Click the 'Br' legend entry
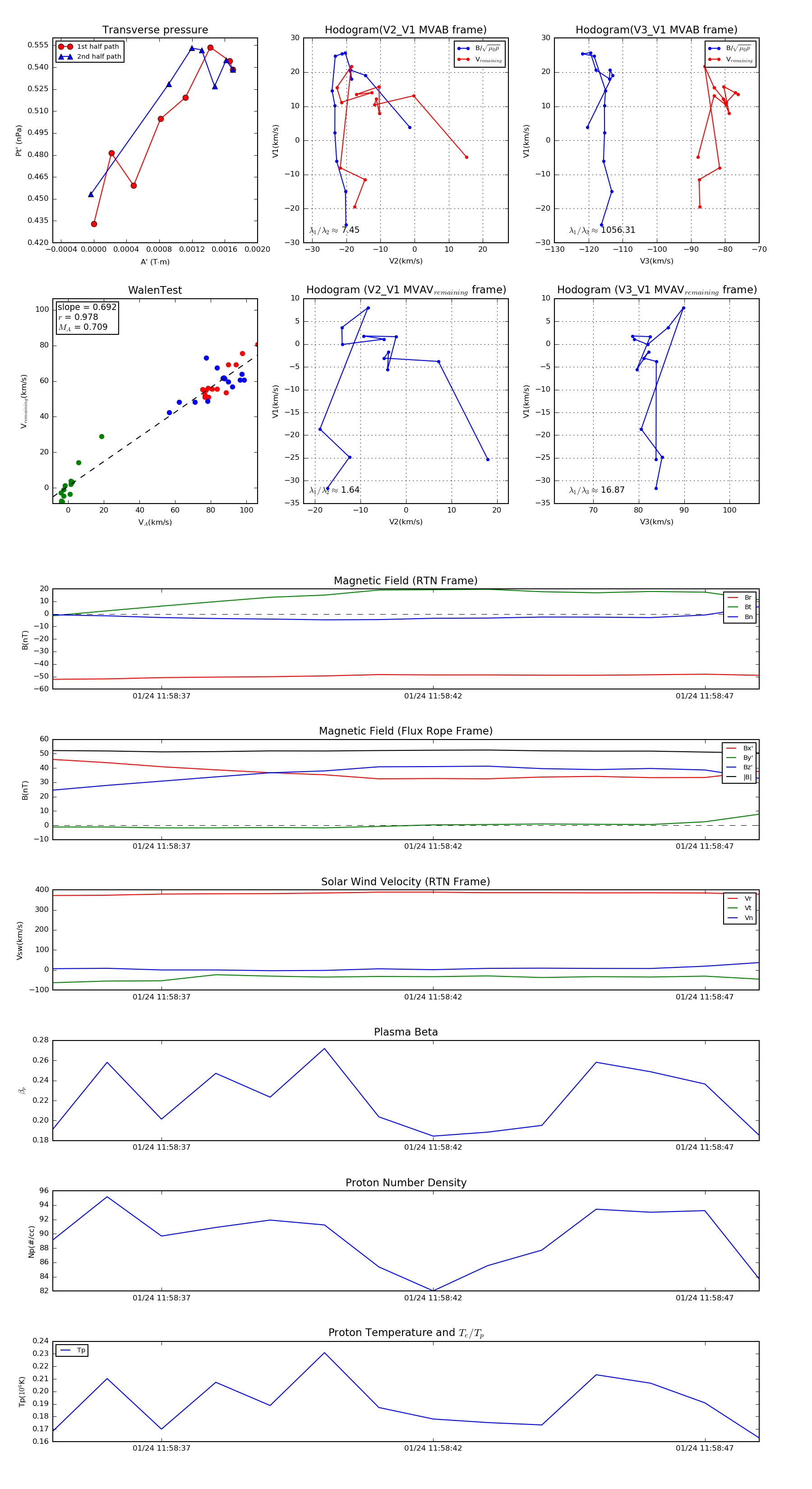Screen dimensions: 812x1489 tap(740, 598)
